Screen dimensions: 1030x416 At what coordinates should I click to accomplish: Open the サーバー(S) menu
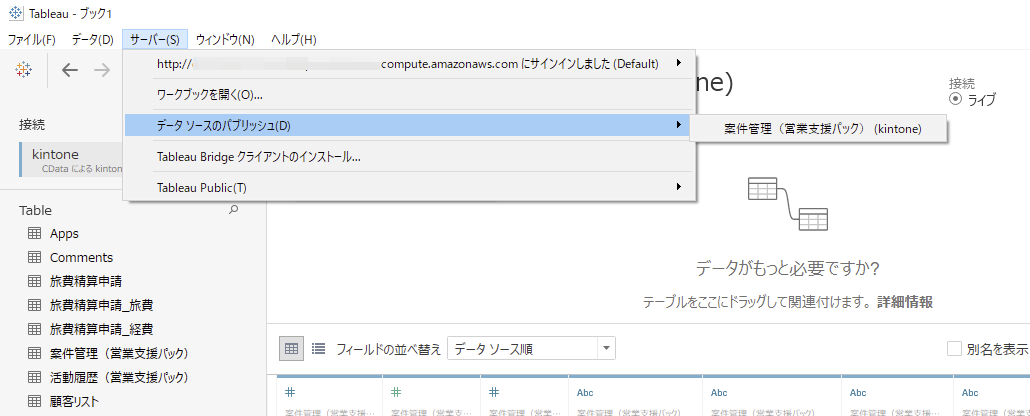155,39
